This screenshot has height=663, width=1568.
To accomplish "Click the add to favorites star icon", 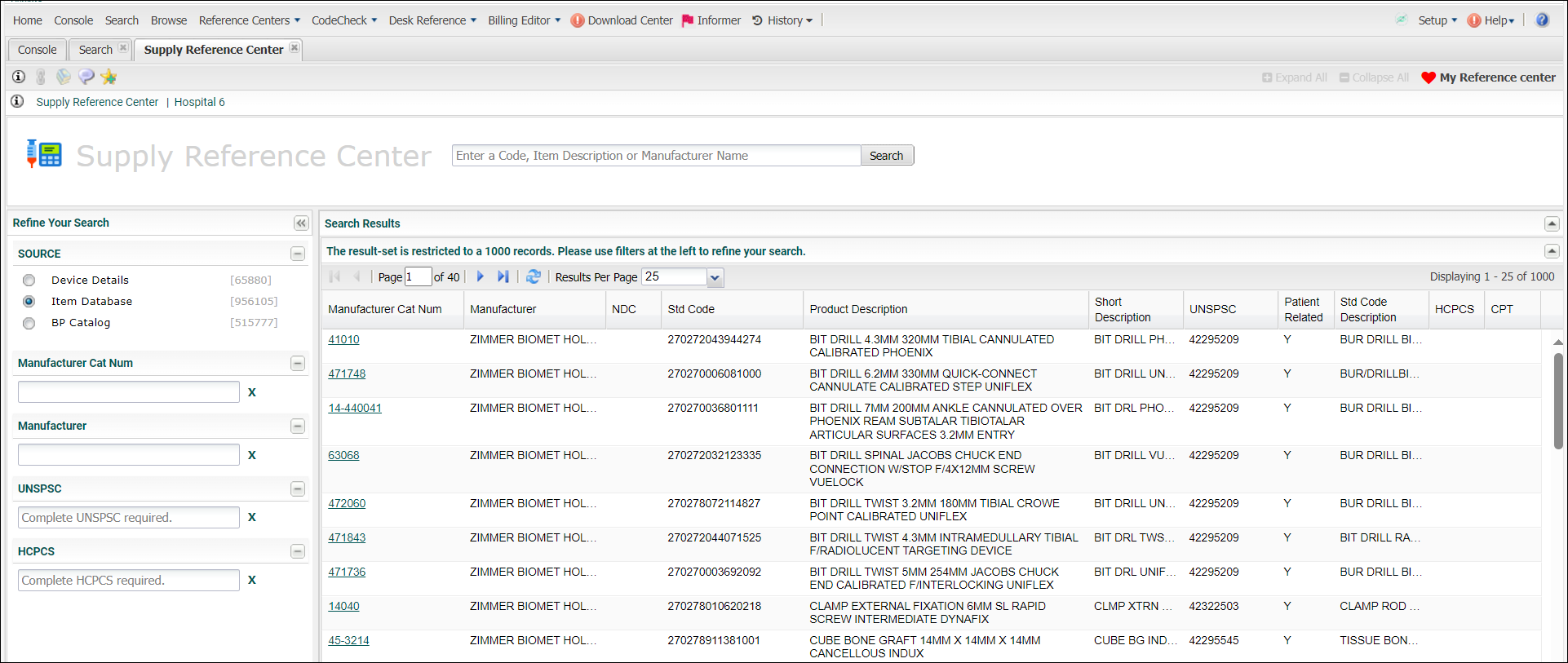I will point(109,77).
